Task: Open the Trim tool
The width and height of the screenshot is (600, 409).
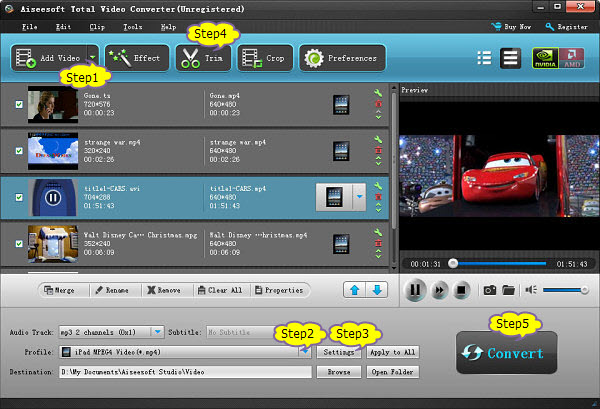Action: coord(203,58)
